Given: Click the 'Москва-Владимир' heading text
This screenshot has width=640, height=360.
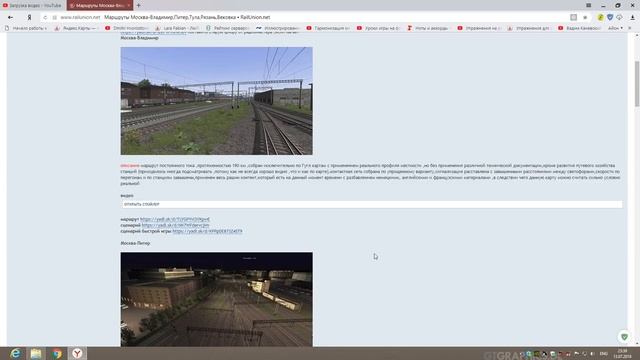Looking at the screenshot, I should [x=139, y=38].
